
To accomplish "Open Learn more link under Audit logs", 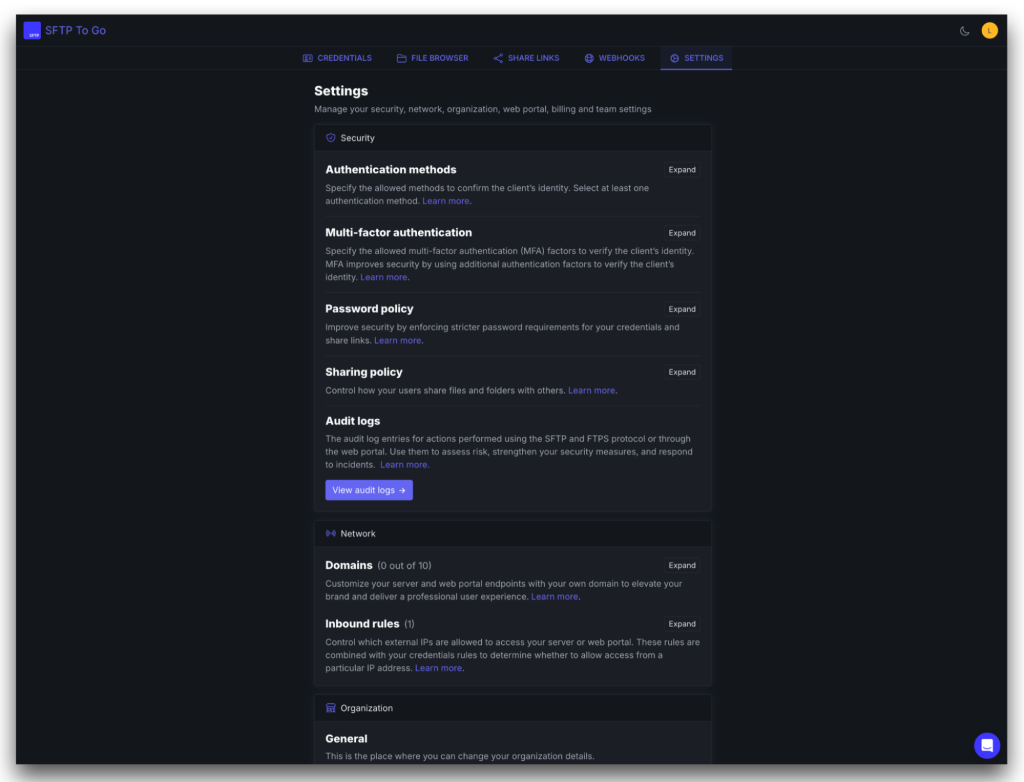I will (404, 465).
